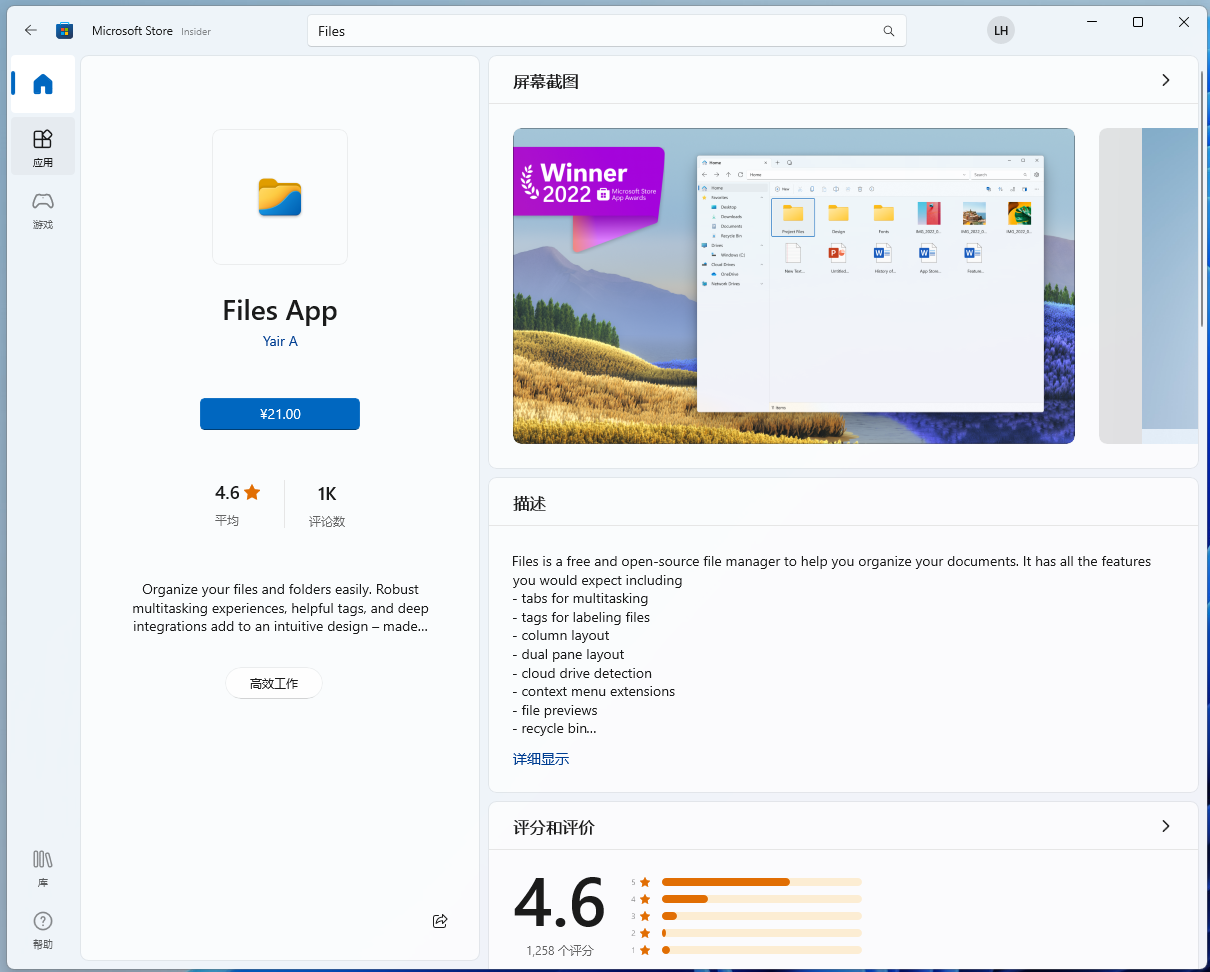This screenshot has height=972, width=1210.
Task: Click the Files App title text
Action: coord(280,311)
